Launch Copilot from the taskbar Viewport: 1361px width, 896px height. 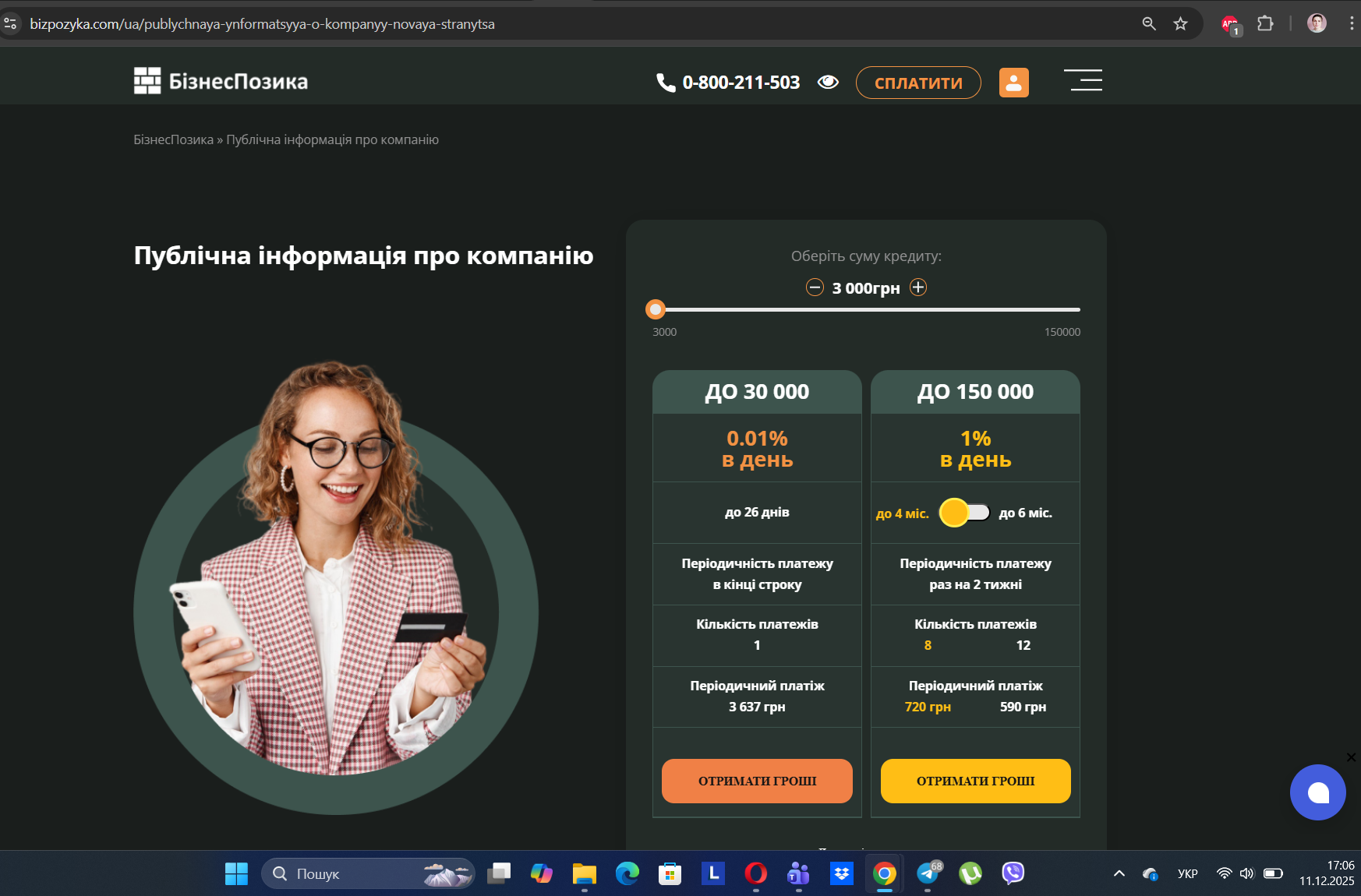pos(542,873)
